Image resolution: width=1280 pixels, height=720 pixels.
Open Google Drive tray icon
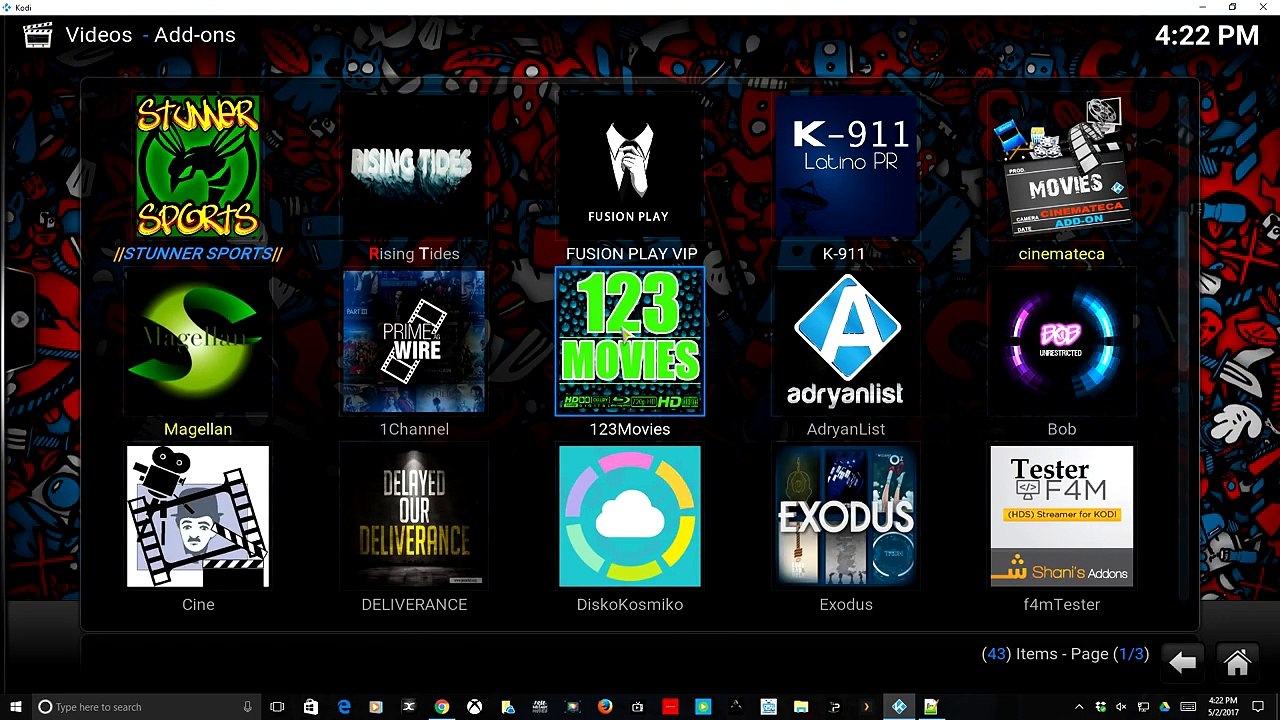click(x=1164, y=707)
